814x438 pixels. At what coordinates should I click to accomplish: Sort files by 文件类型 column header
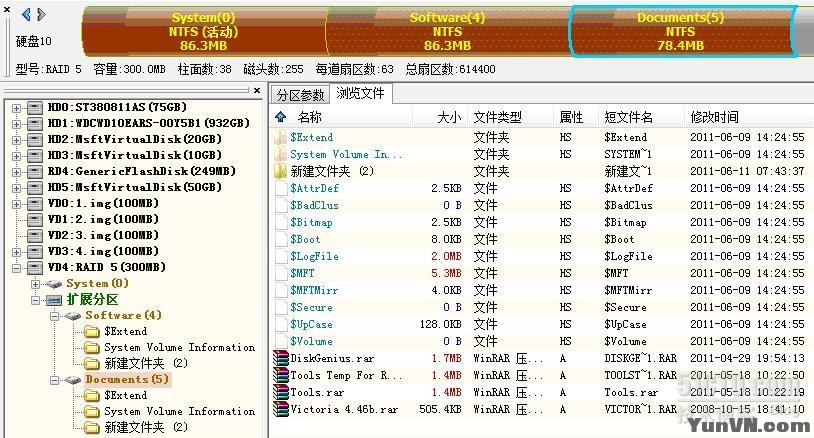point(497,117)
